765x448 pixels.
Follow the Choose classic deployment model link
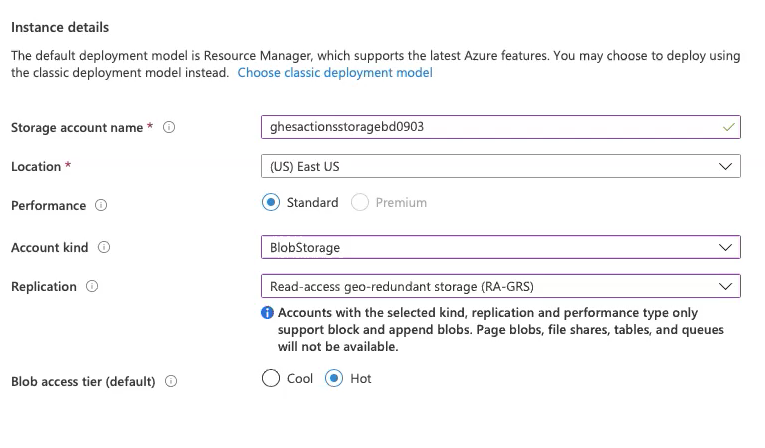pos(335,73)
